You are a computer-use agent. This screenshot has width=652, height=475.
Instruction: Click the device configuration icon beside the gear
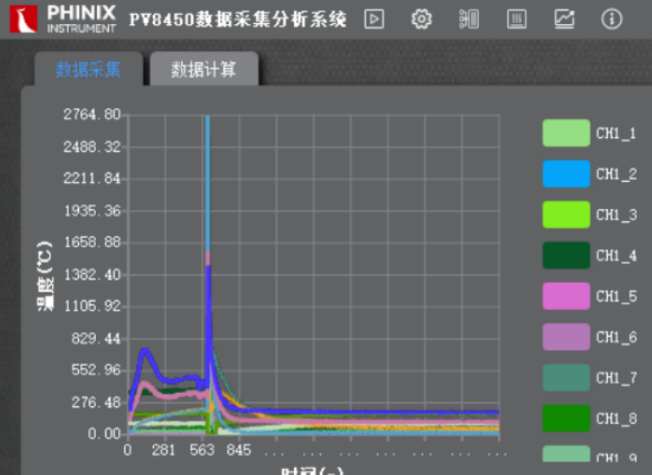coord(469,19)
